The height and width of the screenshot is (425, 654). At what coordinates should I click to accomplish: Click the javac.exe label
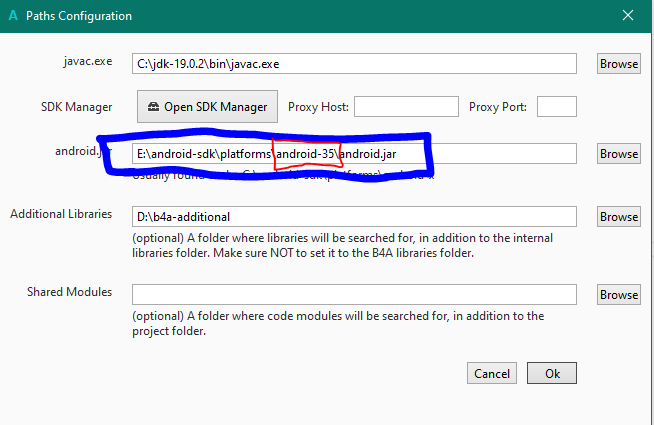[87, 62]
